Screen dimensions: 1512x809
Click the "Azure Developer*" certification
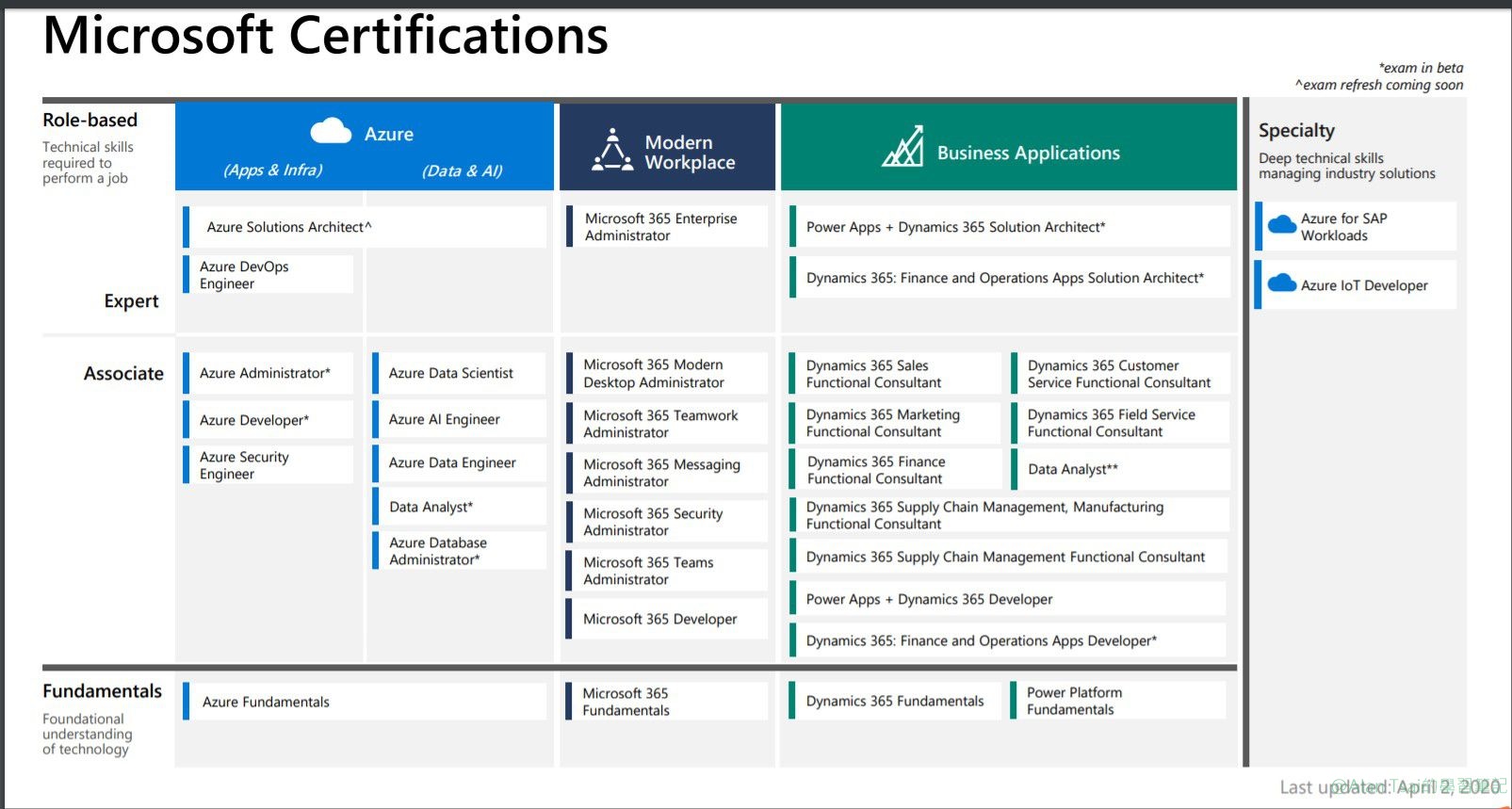coord(268,420)
